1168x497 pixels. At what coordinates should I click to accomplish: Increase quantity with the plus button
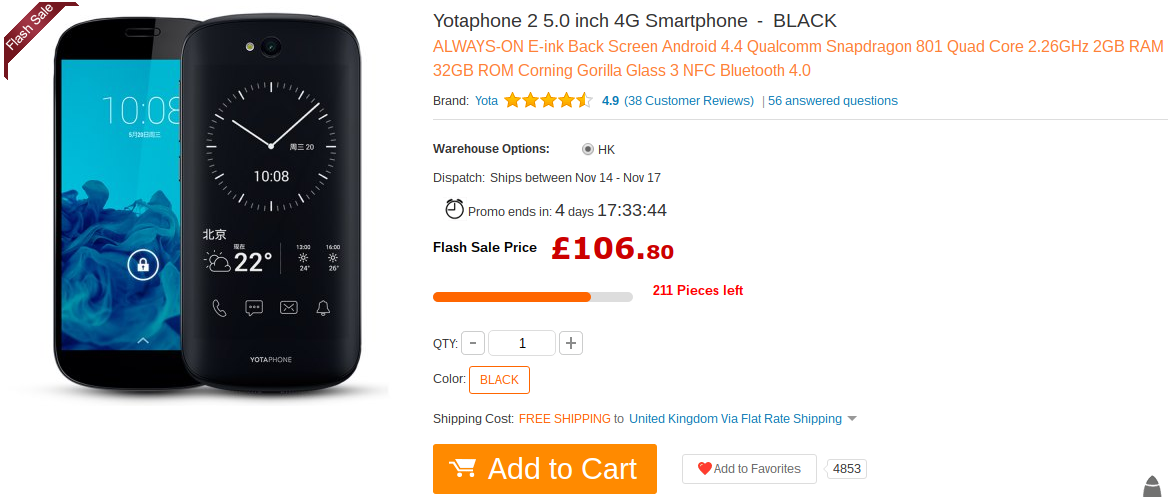pyautogui.click(x=571, y=343)
